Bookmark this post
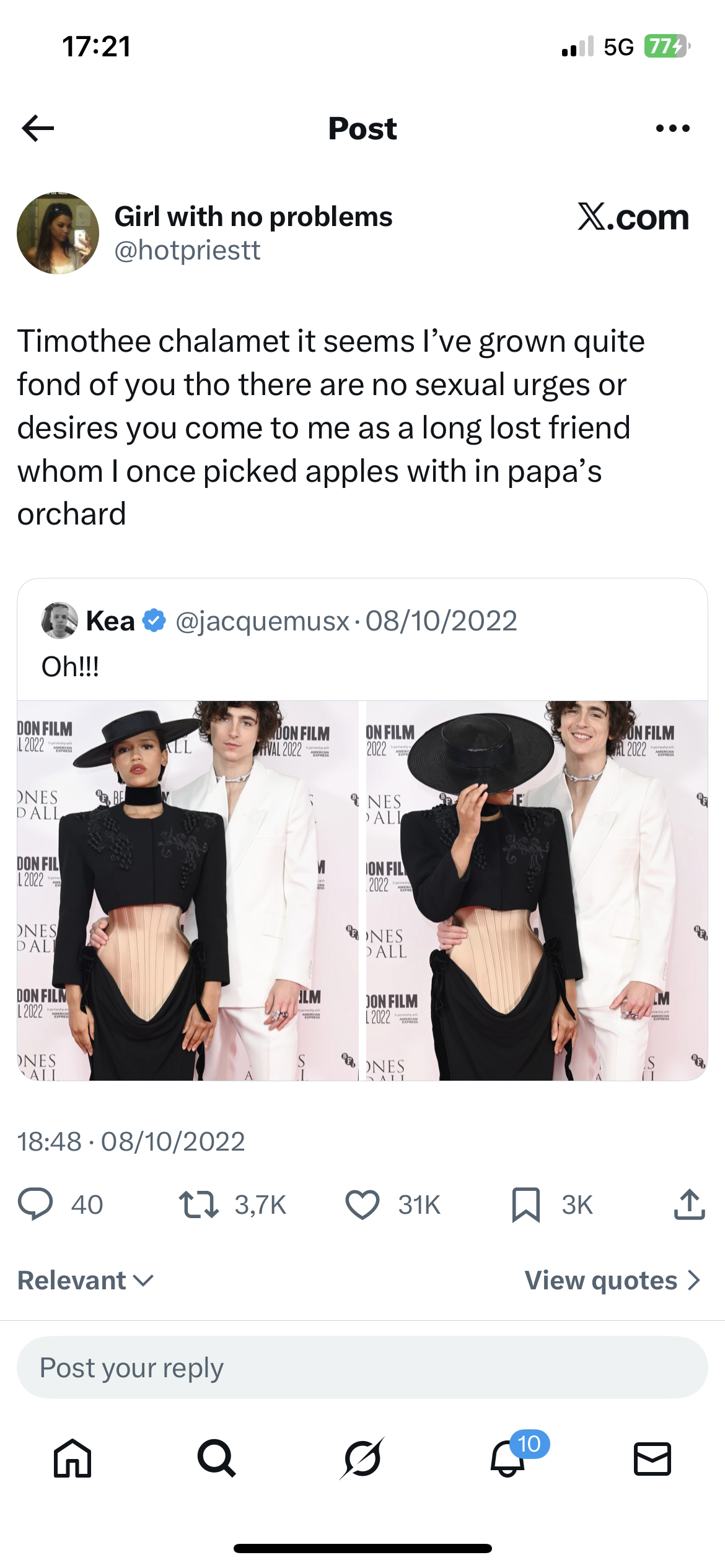 [x=526, y=1204]
